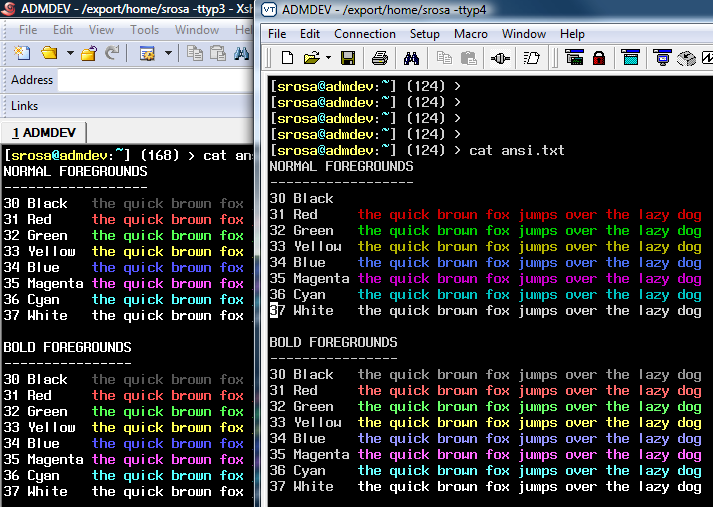The width and height of the screenshot is (713, 507).
Task: Click the new session icon in Xshell
Action: tap(22, 53)
